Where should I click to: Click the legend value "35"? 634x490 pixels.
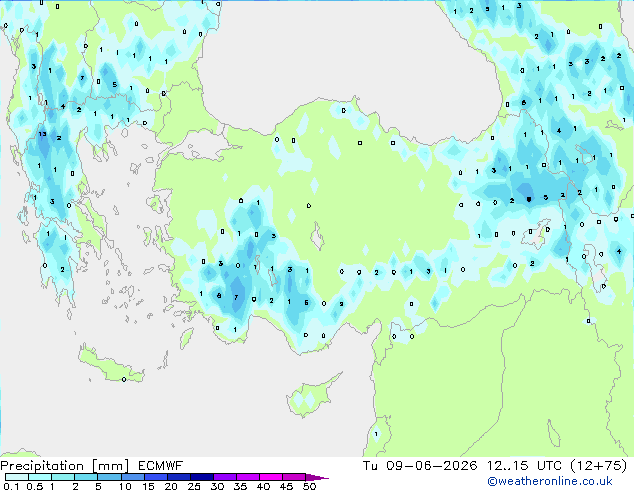[x=240, y=486]
